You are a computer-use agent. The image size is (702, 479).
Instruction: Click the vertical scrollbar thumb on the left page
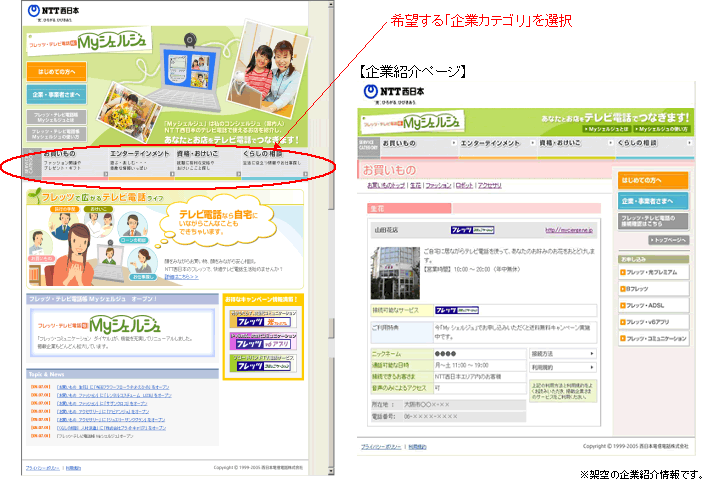click(x=331, y=110)
